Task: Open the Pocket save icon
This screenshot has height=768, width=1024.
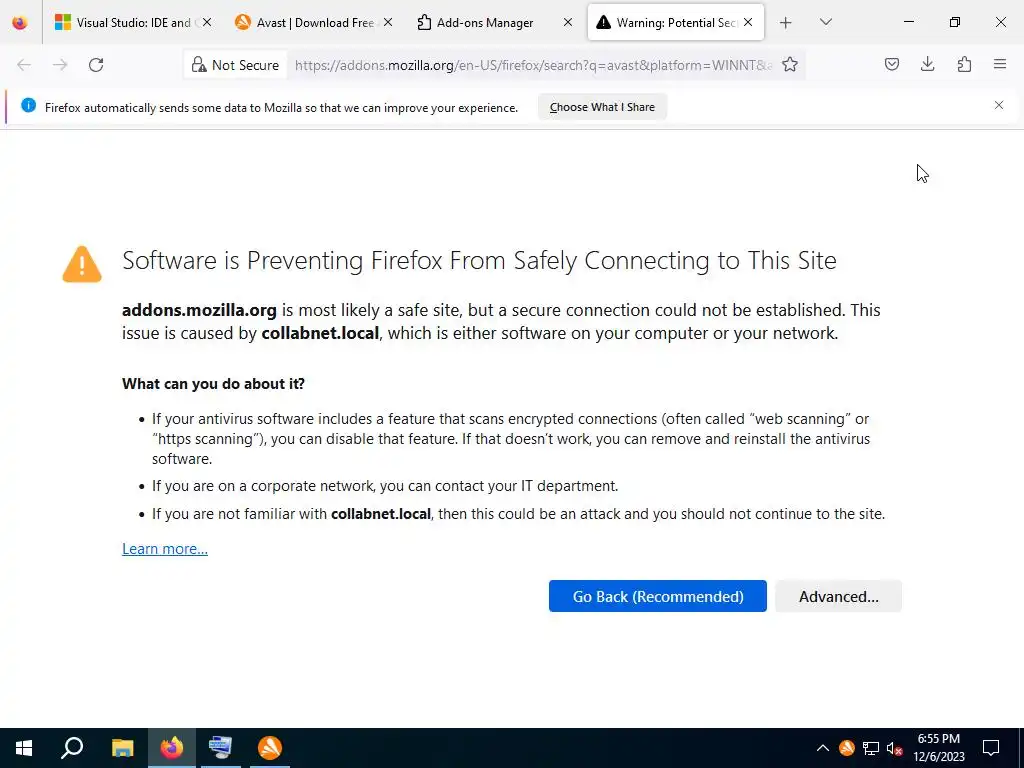Action: pyautogui.click(x=891, y=64)
